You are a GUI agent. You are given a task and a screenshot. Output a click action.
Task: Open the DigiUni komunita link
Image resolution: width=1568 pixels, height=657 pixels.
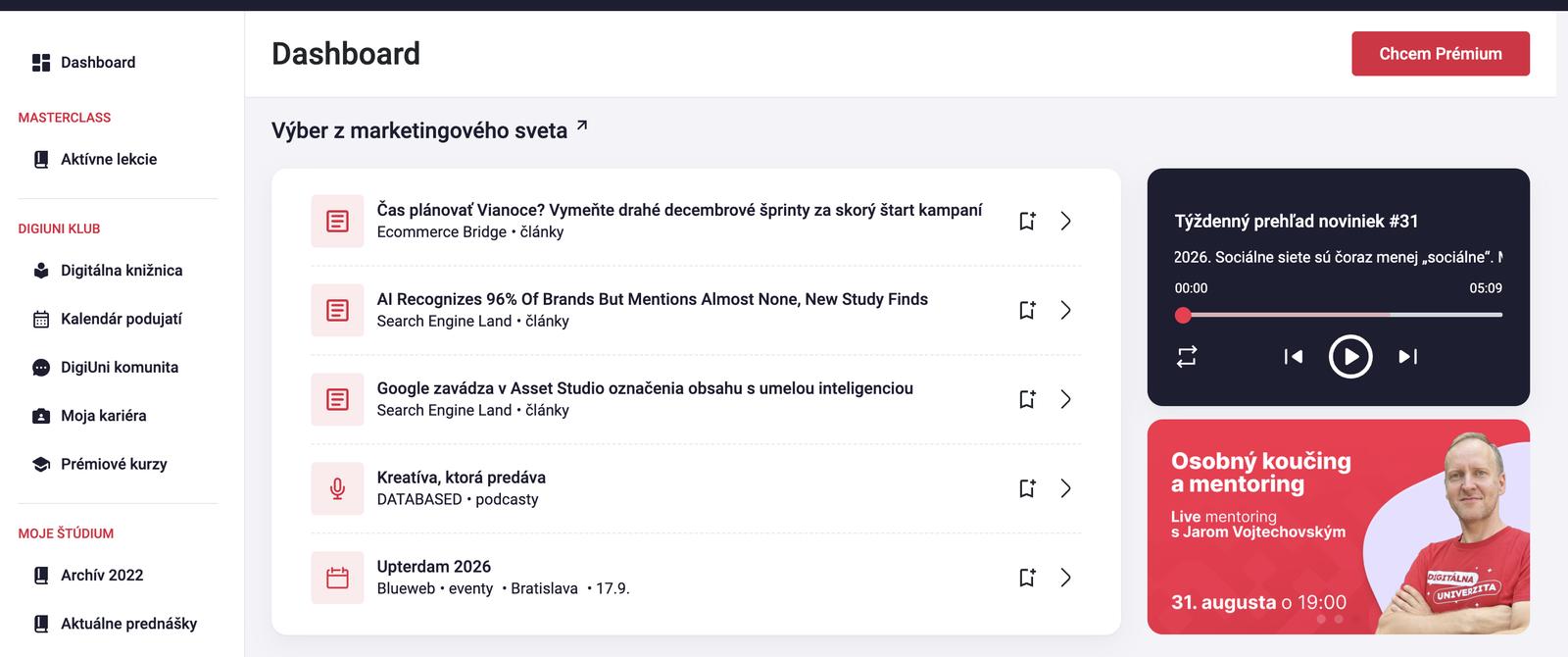pos(119,367)
